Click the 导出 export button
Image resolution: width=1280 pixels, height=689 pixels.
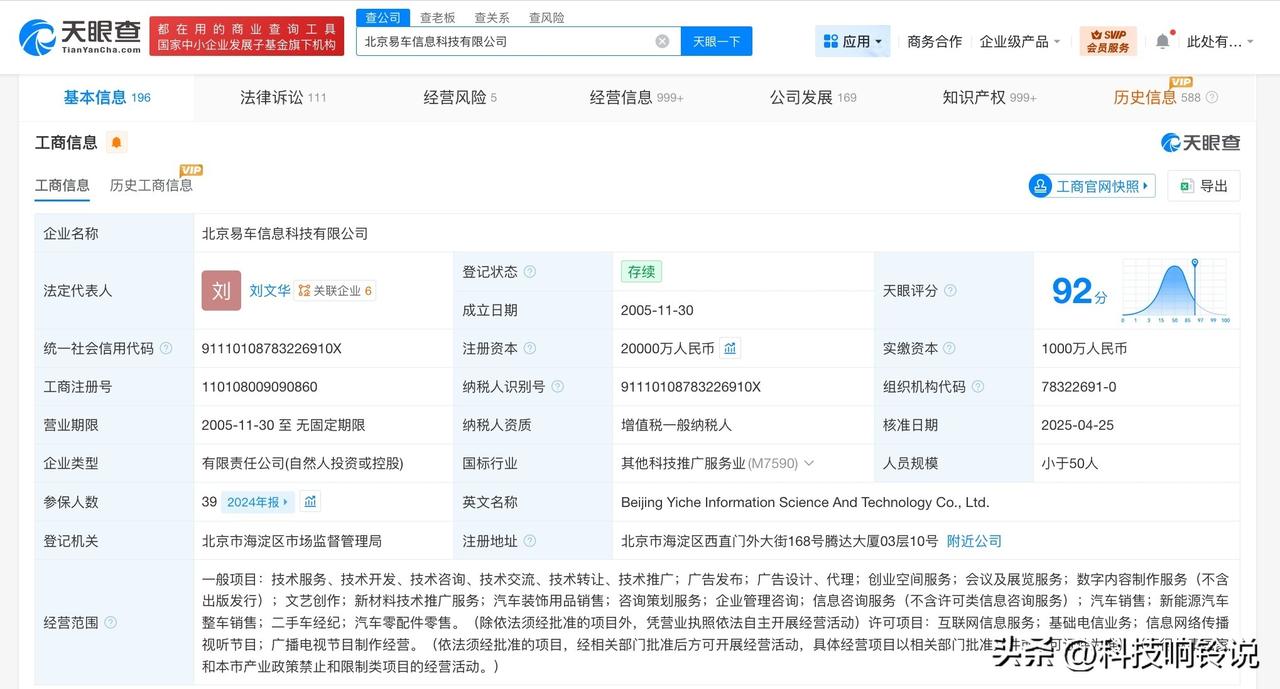point(1204,186)
